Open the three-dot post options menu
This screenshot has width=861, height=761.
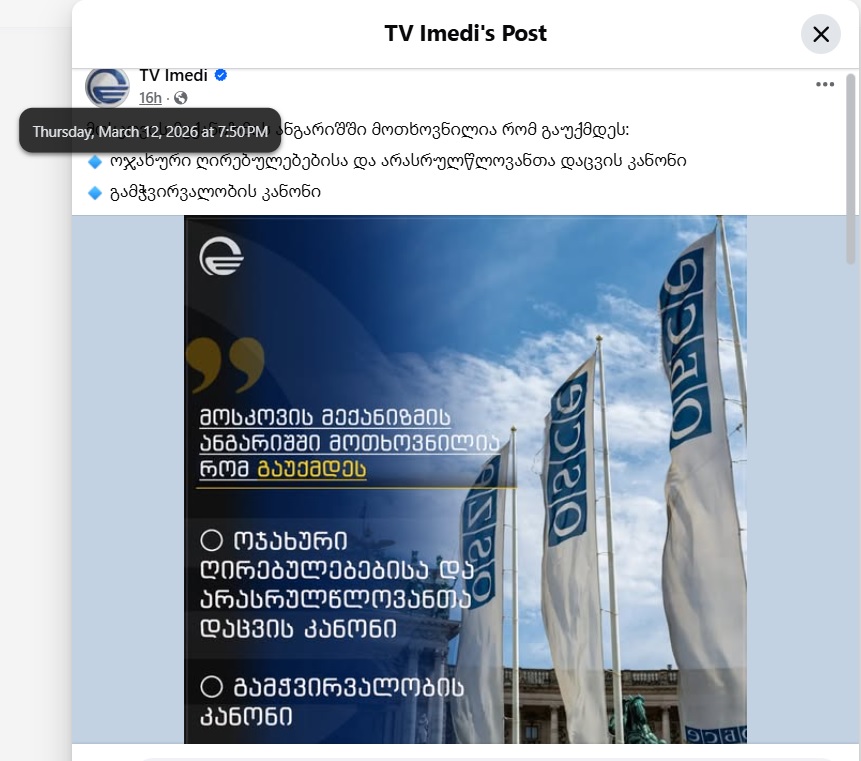(x=825, y=84)
